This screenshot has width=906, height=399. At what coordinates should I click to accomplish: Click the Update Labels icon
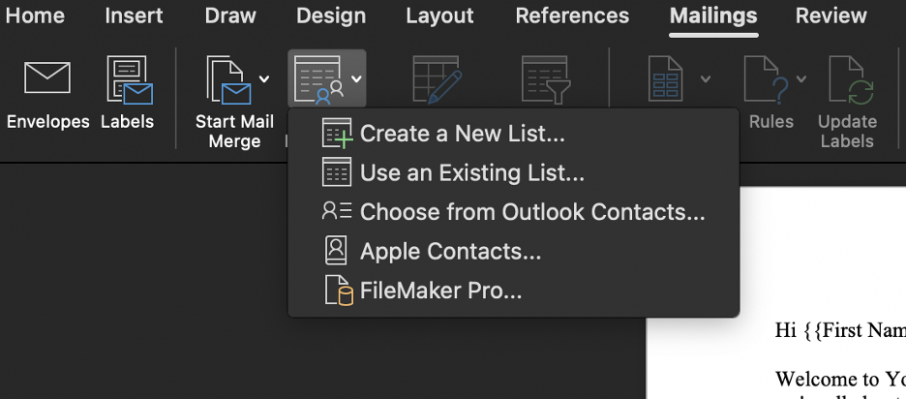coord(851,80)
